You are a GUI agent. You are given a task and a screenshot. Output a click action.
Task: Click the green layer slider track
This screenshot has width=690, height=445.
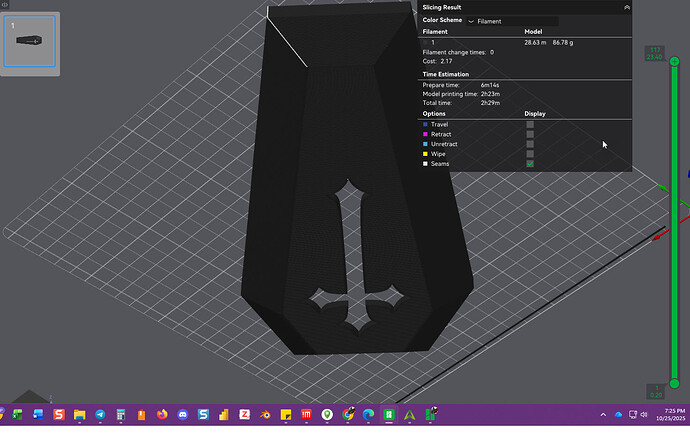[674, 222]
